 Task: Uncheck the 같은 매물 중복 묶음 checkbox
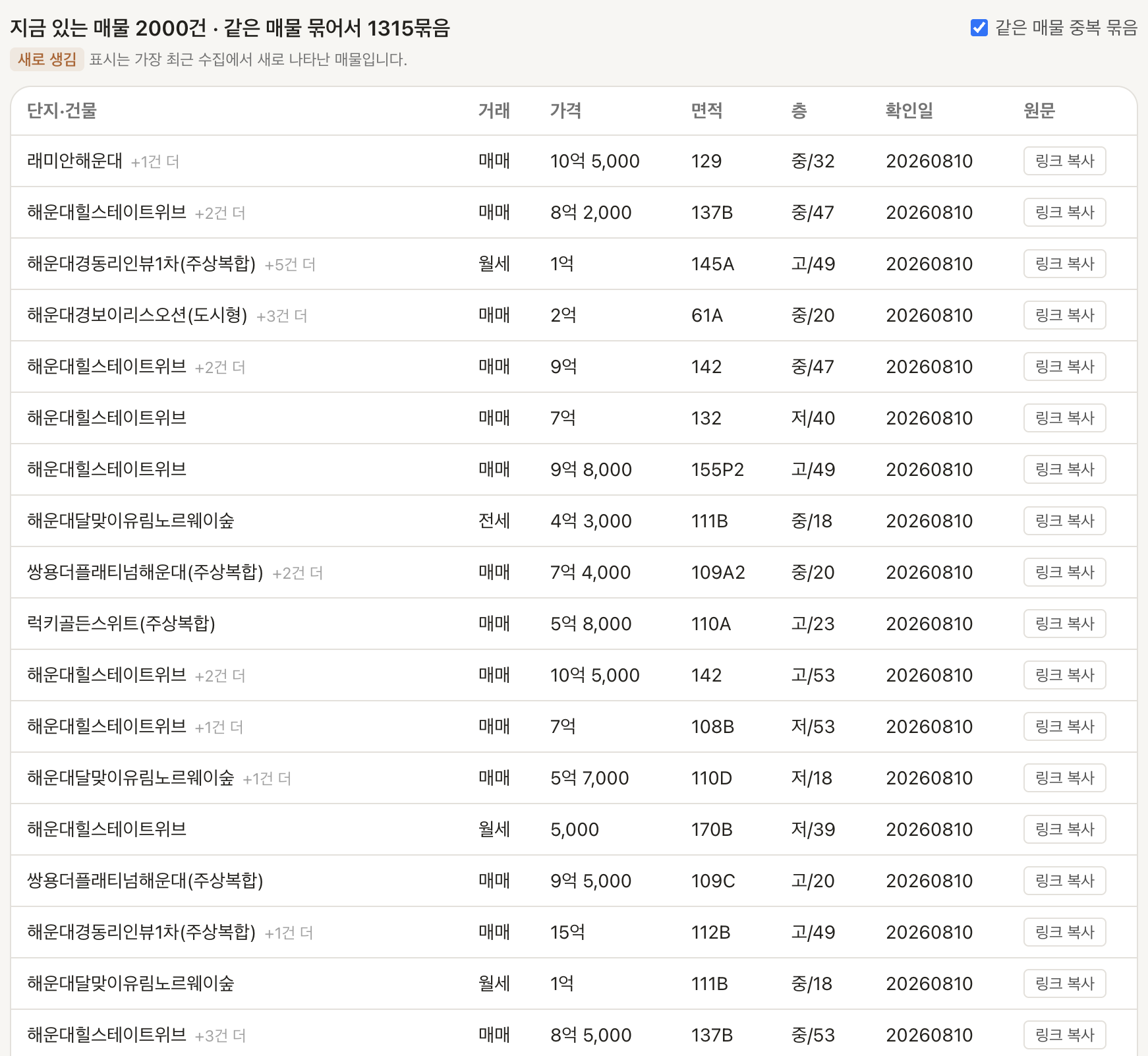click(979, 28)
